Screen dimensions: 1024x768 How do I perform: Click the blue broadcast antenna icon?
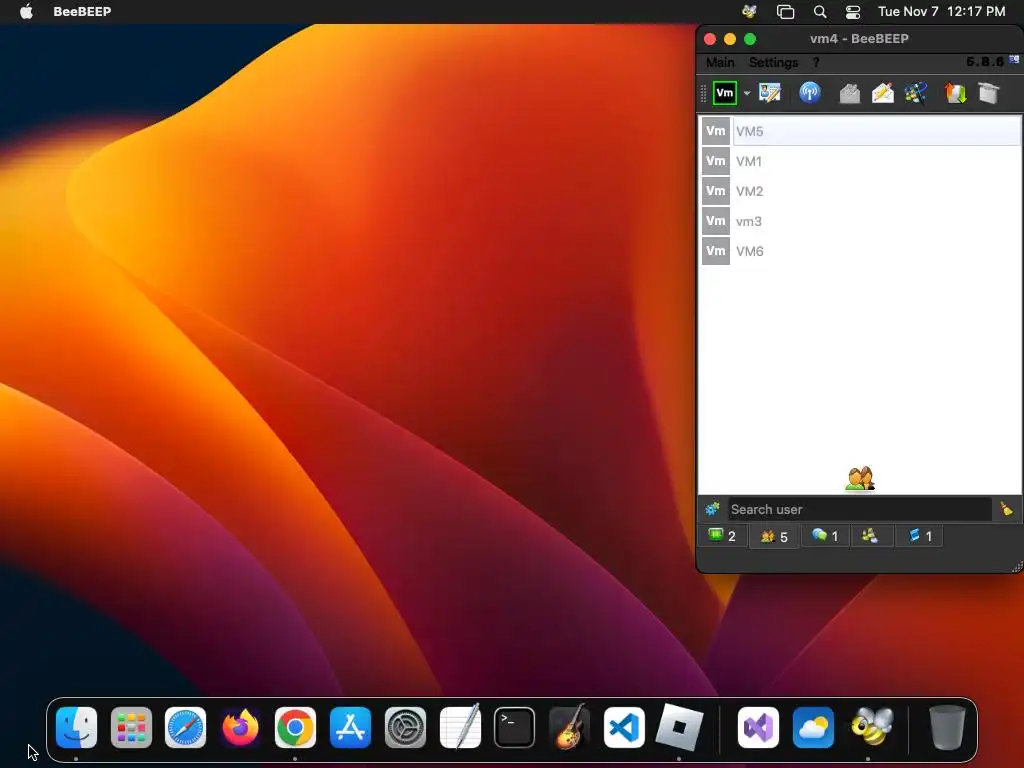point(810,93)
